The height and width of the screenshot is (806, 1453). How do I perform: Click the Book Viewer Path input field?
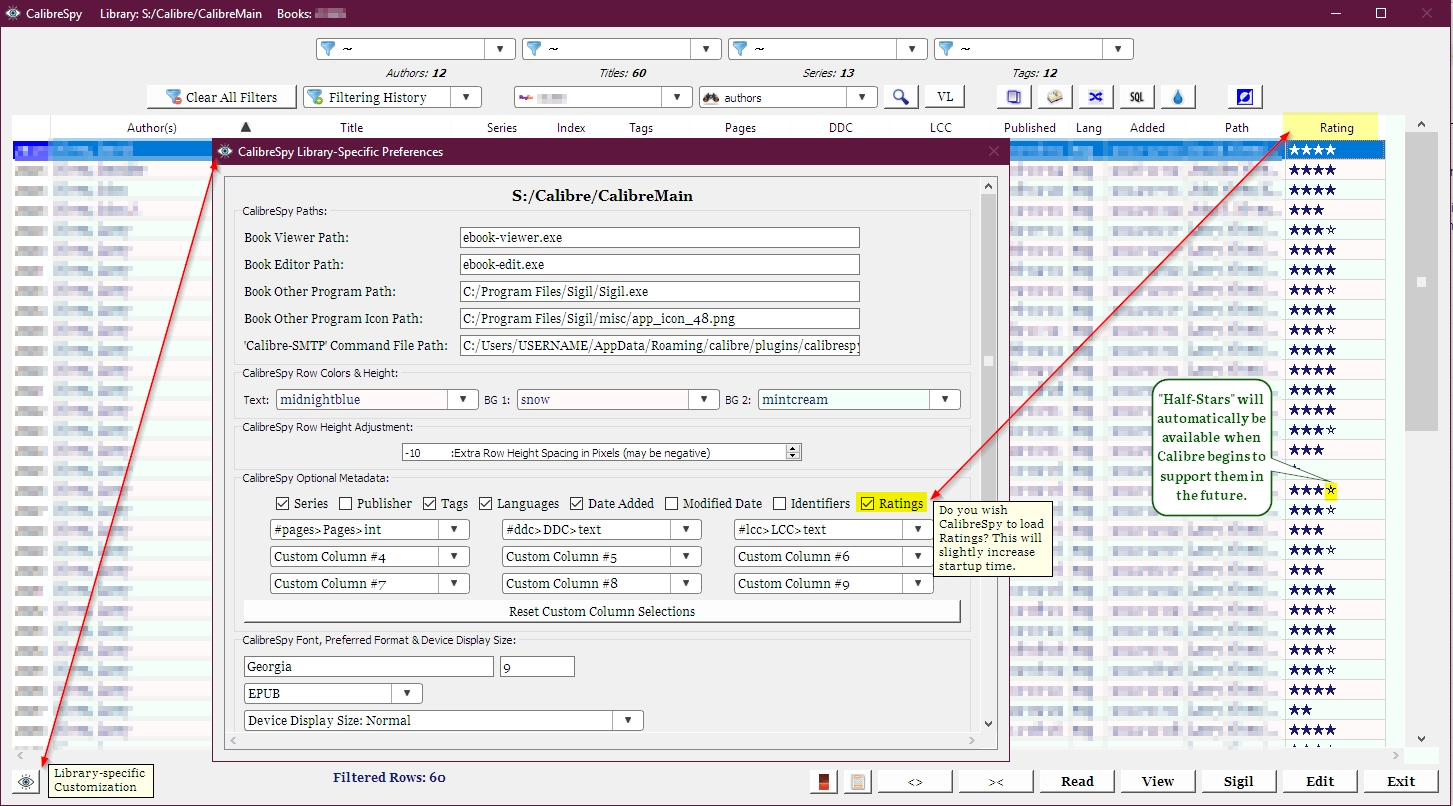[x=659, y=238]
